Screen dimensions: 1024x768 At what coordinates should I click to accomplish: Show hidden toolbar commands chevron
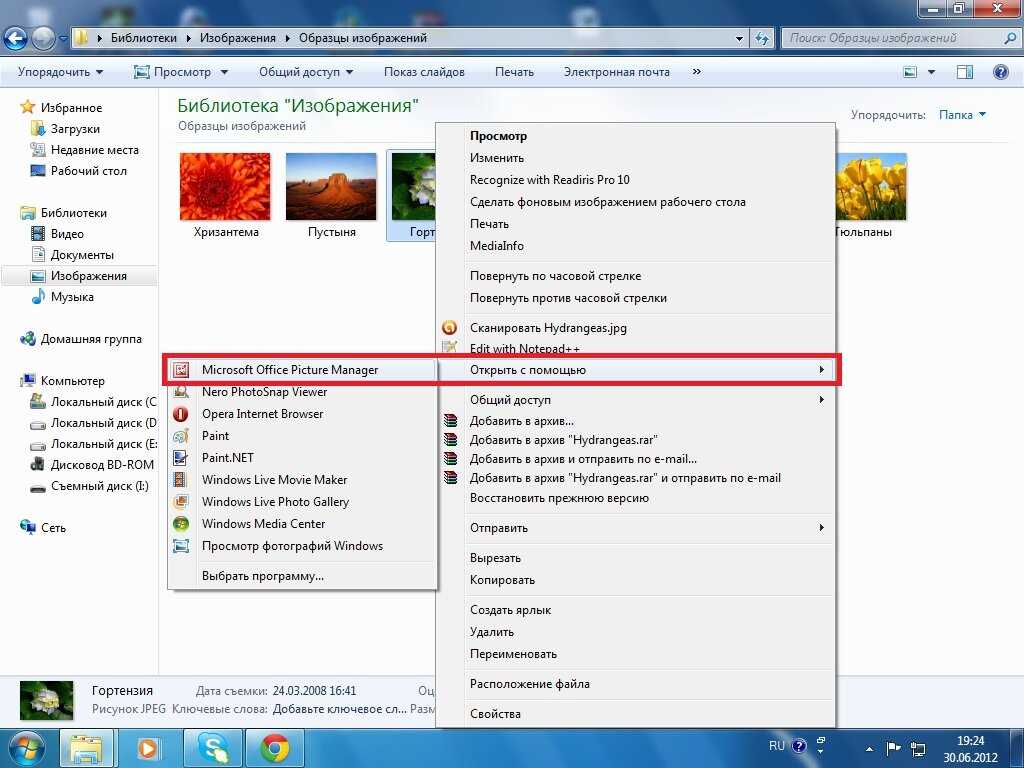pos(697,72)
